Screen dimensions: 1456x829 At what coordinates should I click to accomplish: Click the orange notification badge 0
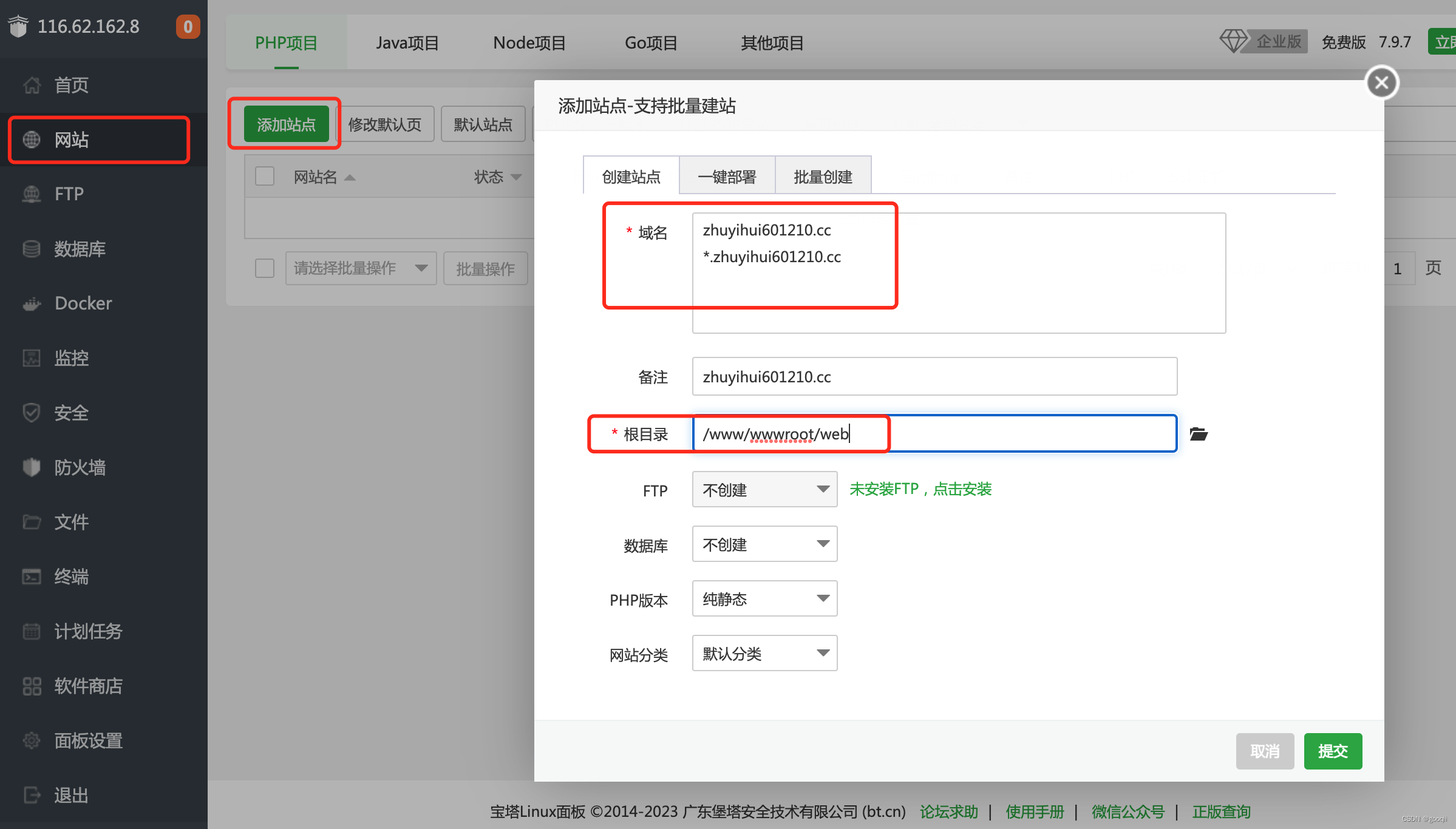pos(188,27)
